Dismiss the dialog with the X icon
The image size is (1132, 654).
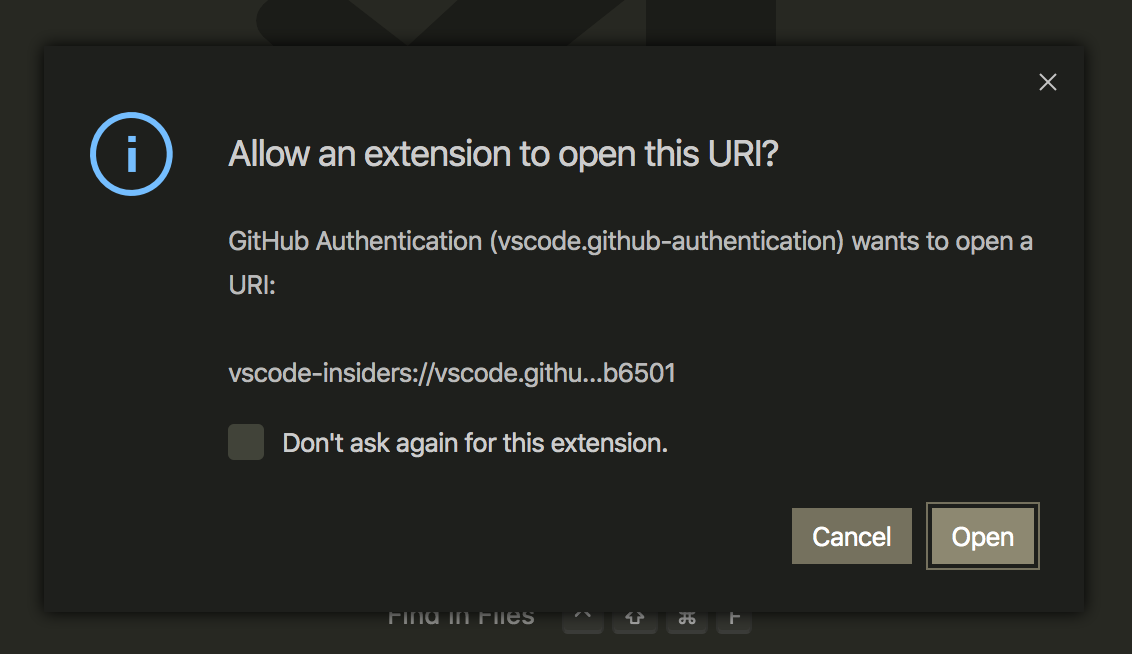[x=1047, y=82]
